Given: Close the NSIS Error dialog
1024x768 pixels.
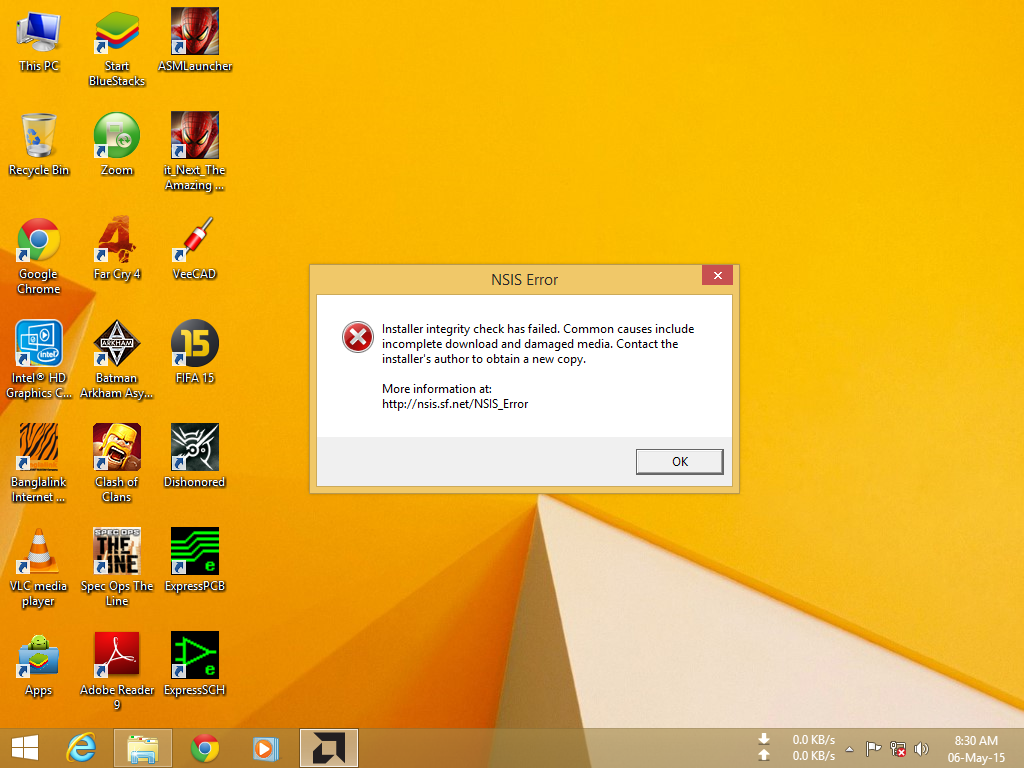Looking at the screenshot, I should tap(717, 275).
